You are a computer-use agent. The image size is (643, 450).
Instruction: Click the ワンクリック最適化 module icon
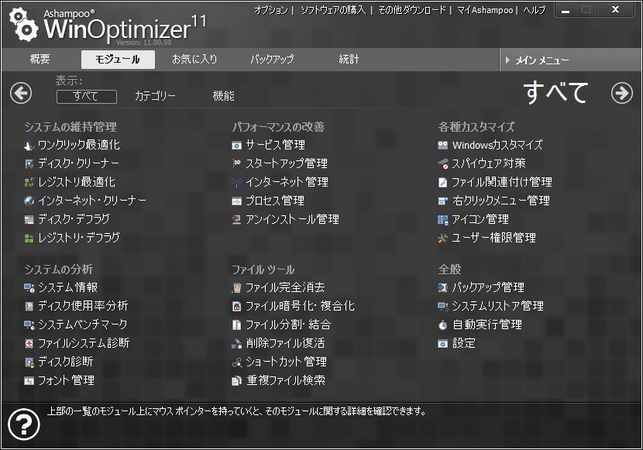click(x=29, y=145)
